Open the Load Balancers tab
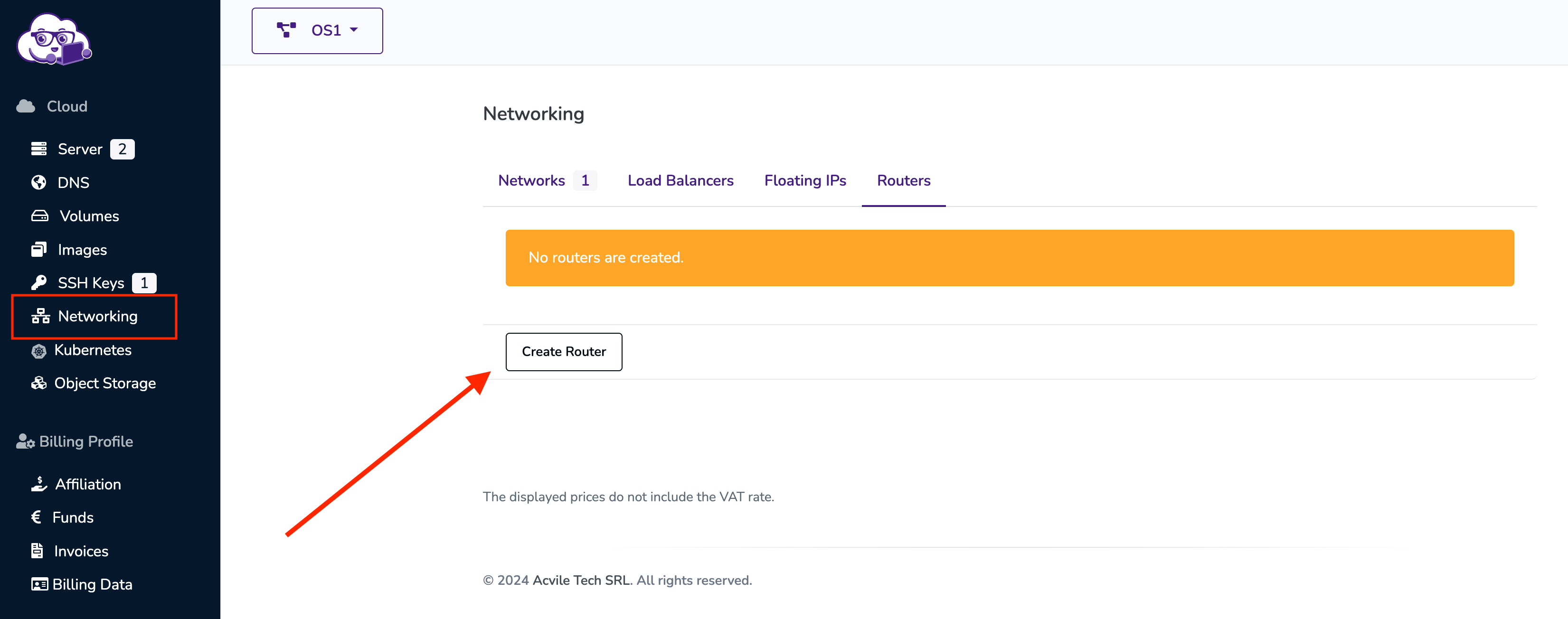This screenshot has height=619, width=1568. 680,180
